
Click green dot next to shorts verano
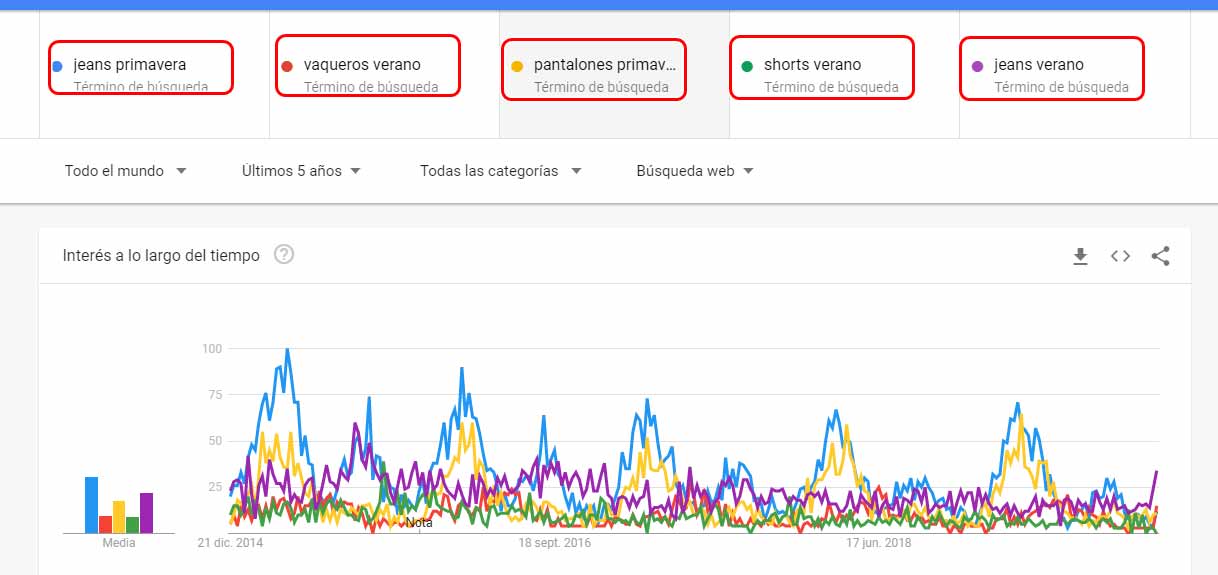(x=747, y=66)
